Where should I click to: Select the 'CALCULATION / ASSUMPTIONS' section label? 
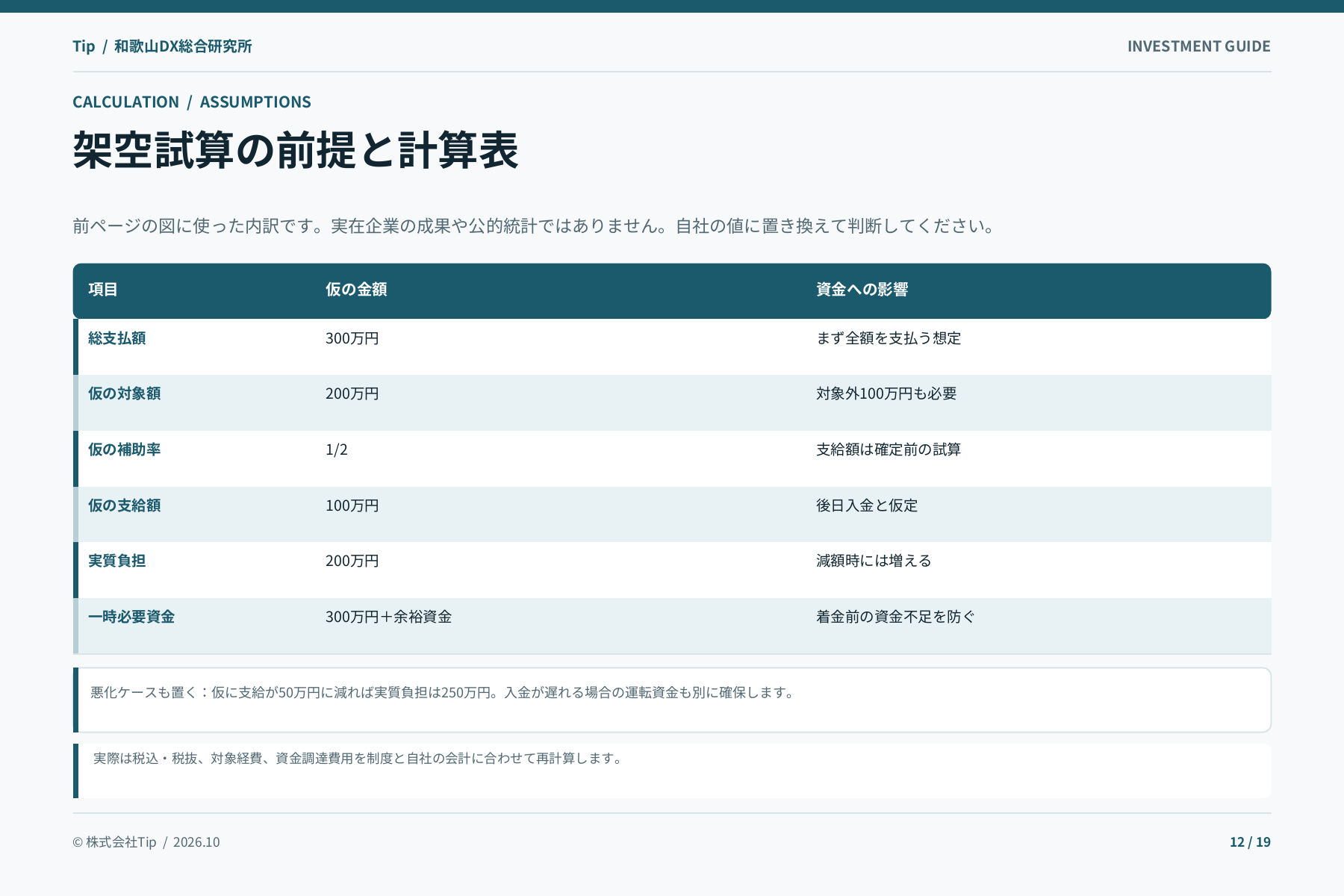(x=192, y=102)
